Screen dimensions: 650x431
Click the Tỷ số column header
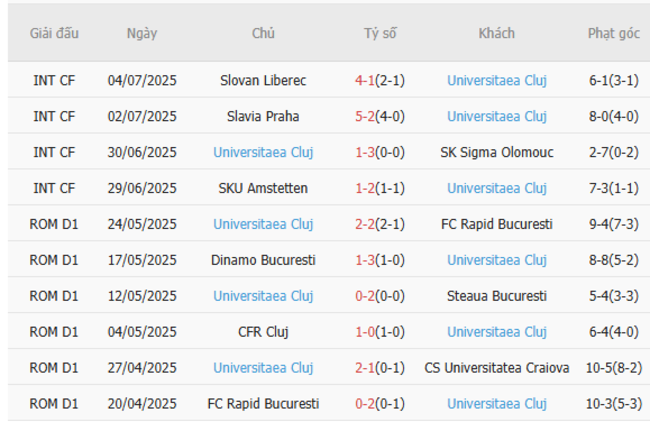[x=380, y=33]
